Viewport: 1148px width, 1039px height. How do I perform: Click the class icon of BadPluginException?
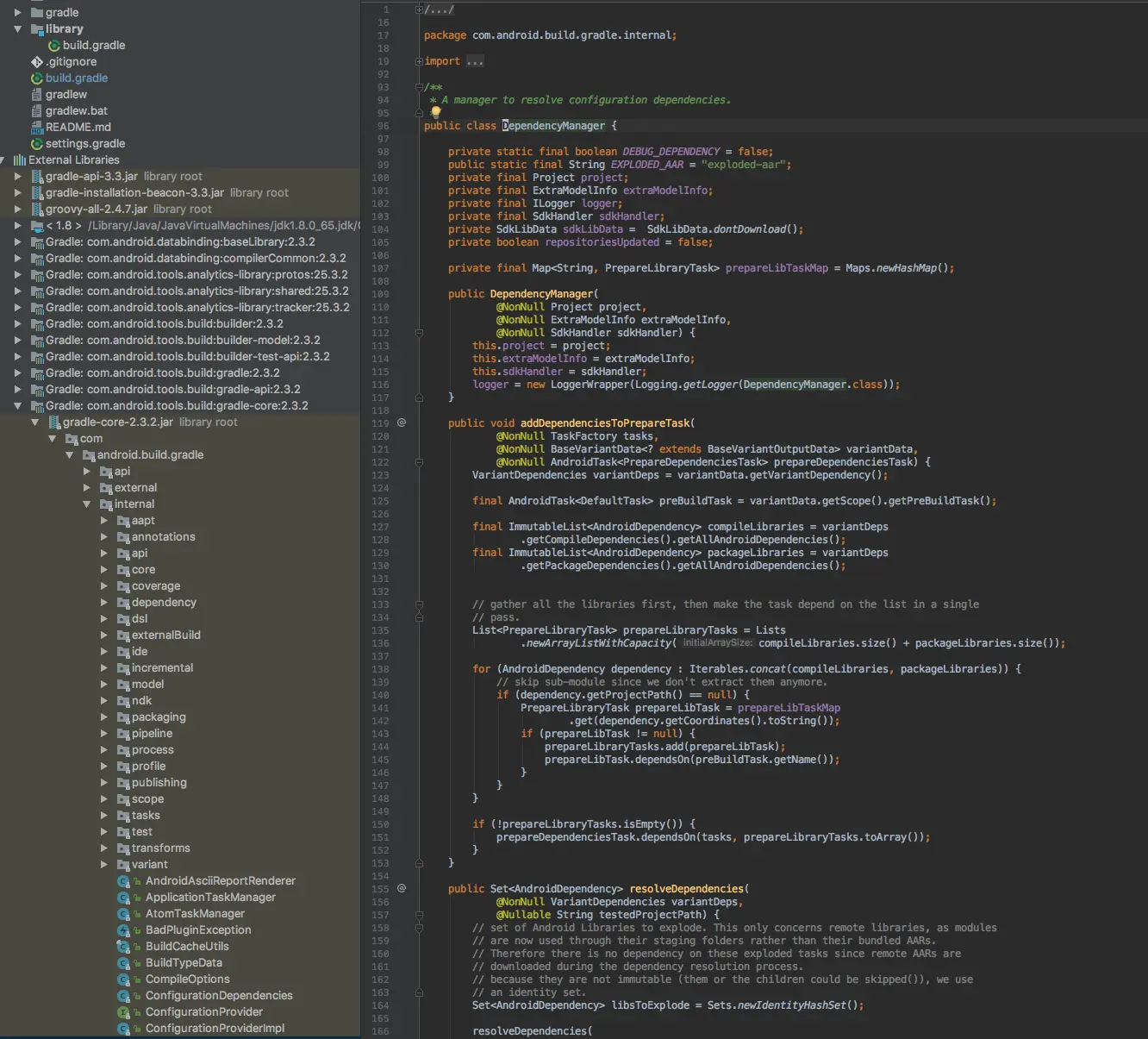click(x=123, y=929)
